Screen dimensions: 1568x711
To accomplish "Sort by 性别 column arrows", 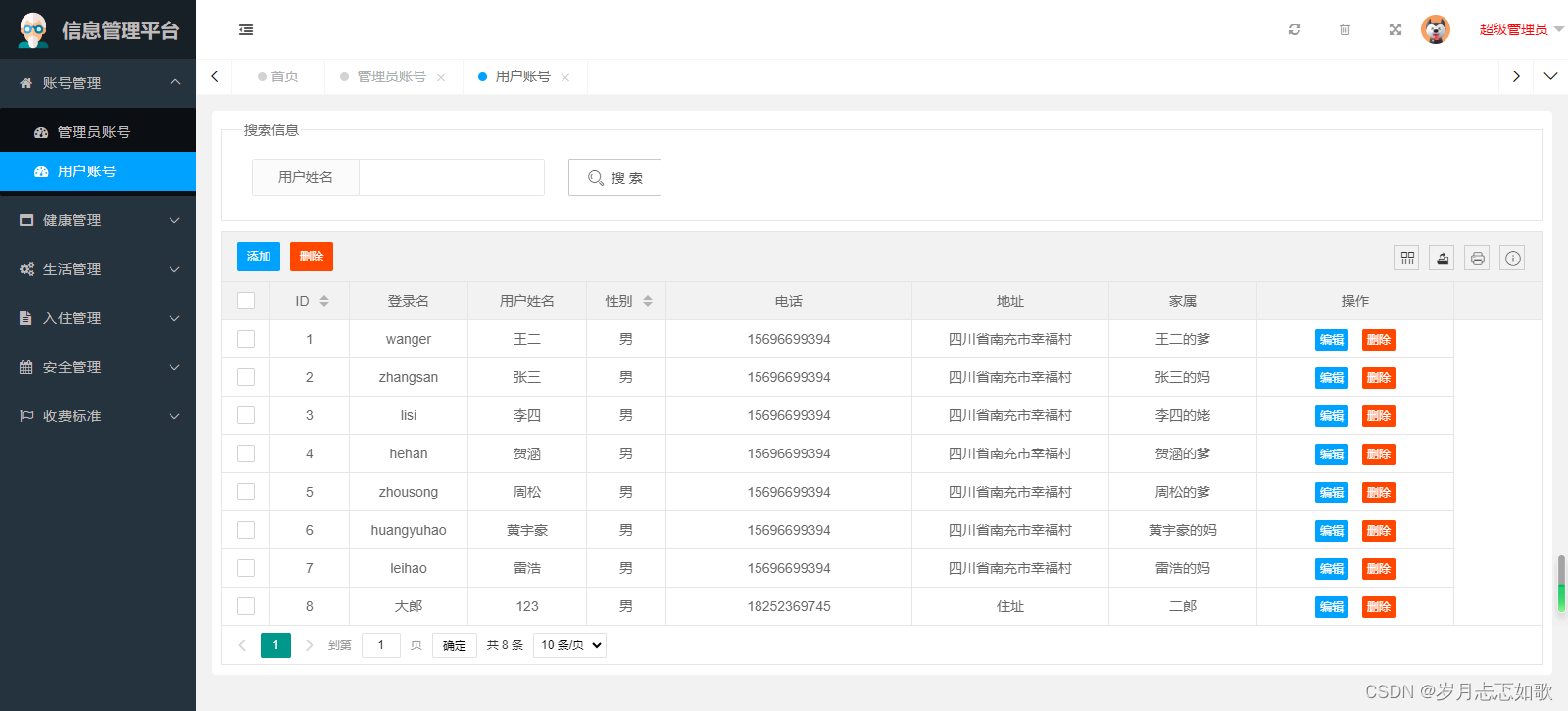I will [x=648, y=301].
